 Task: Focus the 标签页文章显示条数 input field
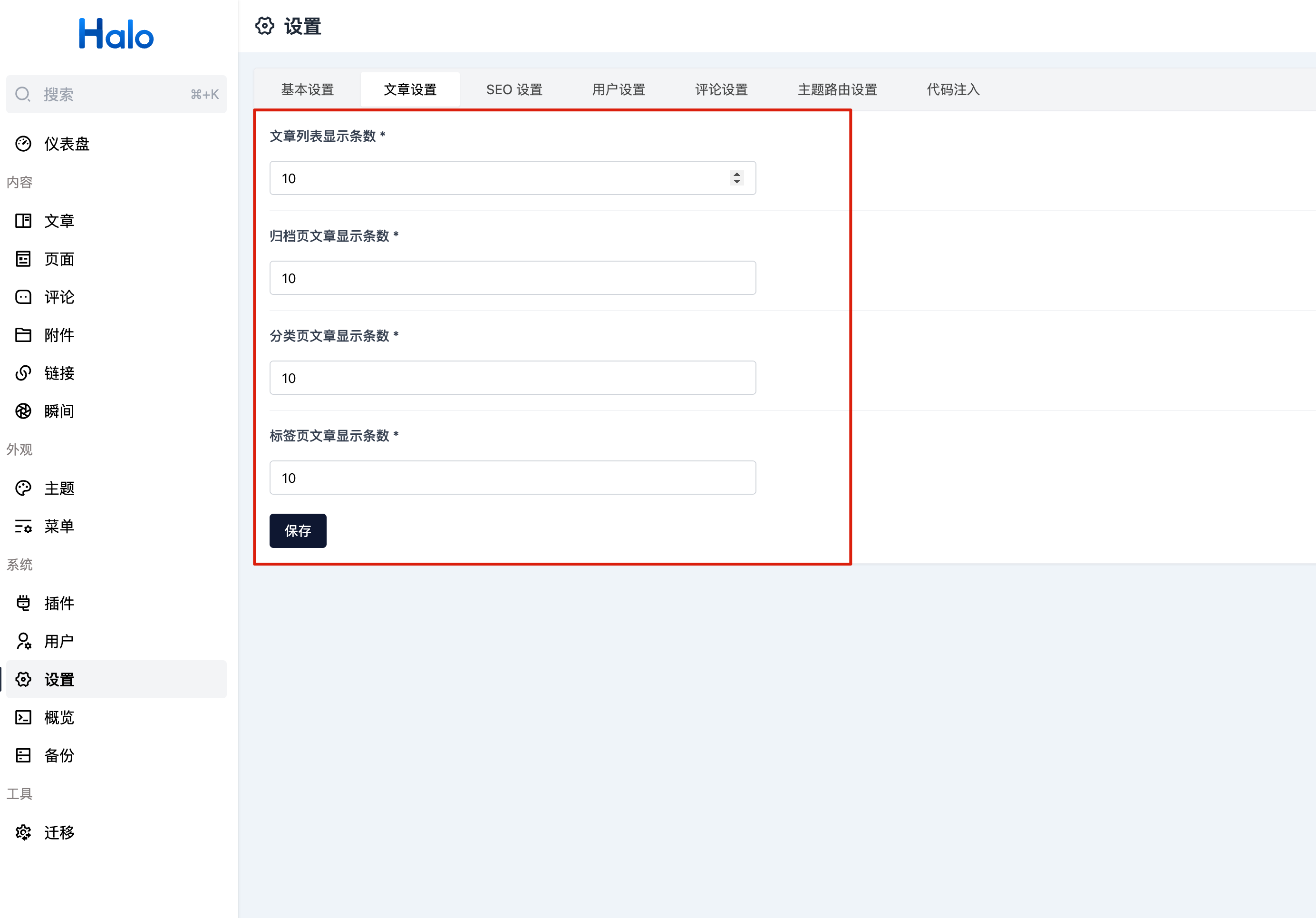(513, 478)
